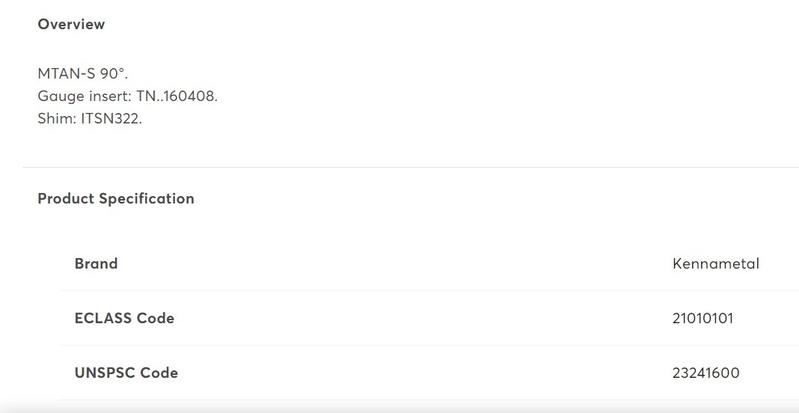Click the Overview section heading
The width and height of the screenshot is (799, 413).
coord(71,24)
